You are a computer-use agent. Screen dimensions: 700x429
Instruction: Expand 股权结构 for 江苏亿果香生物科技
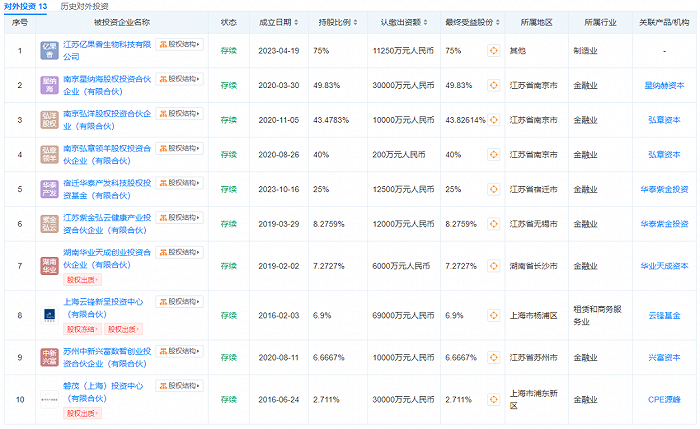[180, 44]
